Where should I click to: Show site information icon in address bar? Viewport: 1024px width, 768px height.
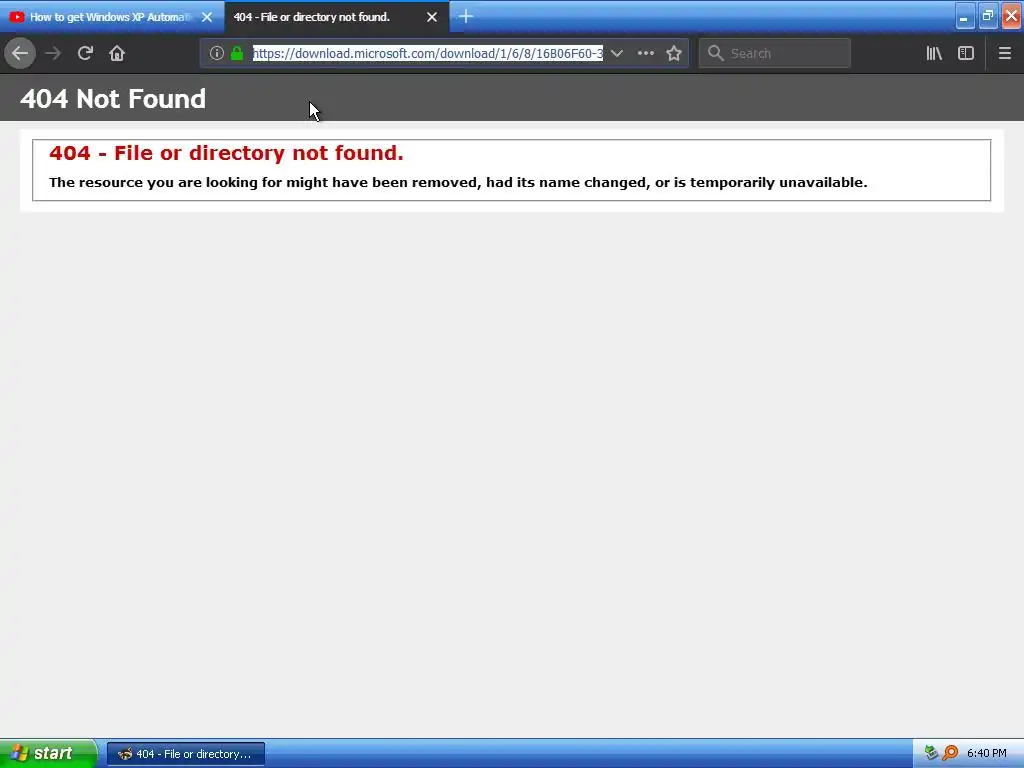(217, 53)
